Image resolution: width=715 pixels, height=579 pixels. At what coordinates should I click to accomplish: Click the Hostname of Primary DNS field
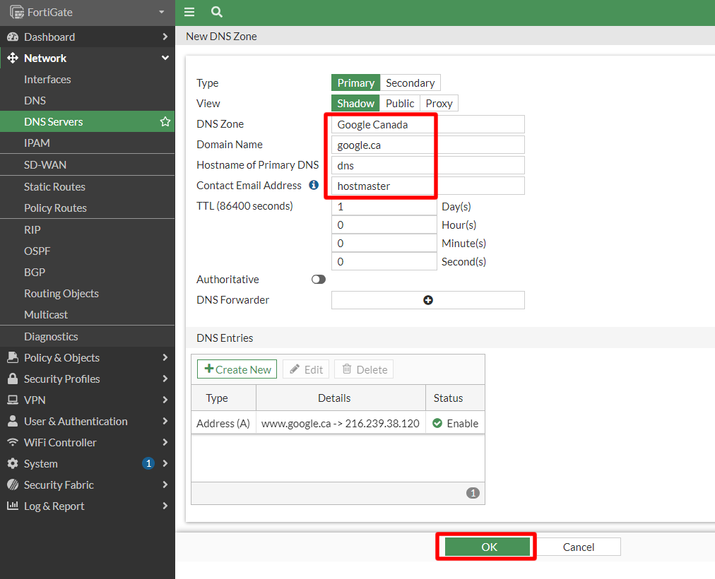[x=428, y=165]
